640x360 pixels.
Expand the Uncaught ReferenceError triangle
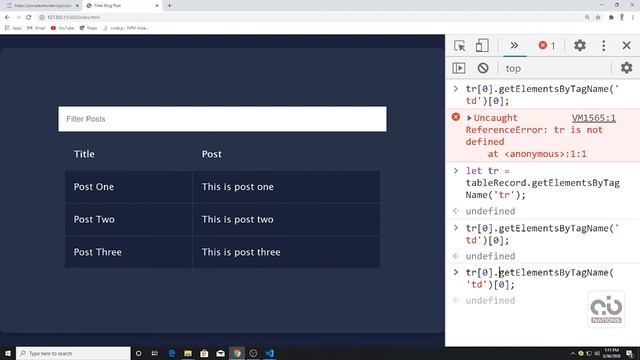point(469,118)
